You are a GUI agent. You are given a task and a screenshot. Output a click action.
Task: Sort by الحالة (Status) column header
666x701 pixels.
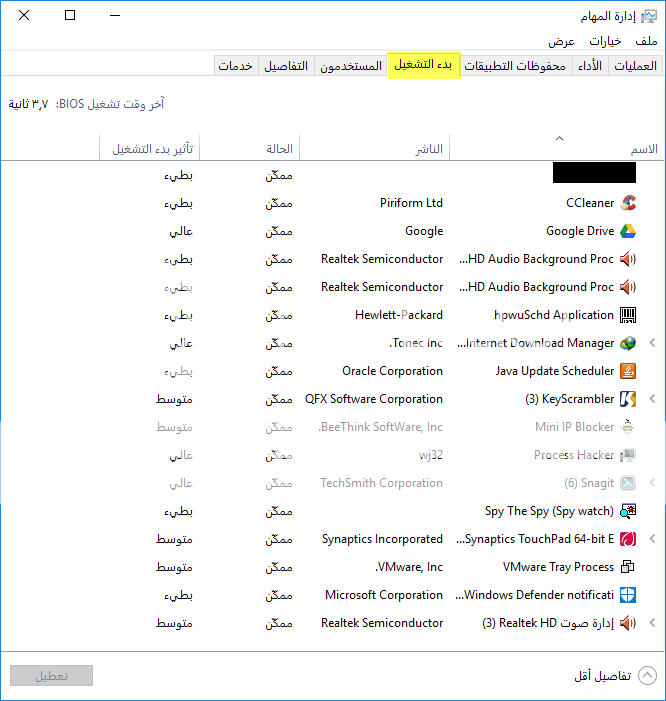tap(249, 147)
